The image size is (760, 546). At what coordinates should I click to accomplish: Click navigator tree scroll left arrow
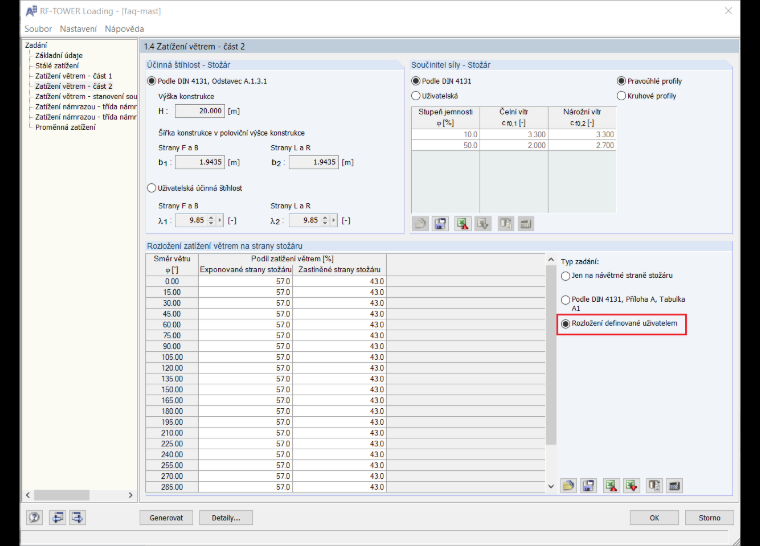click(28, 495)
